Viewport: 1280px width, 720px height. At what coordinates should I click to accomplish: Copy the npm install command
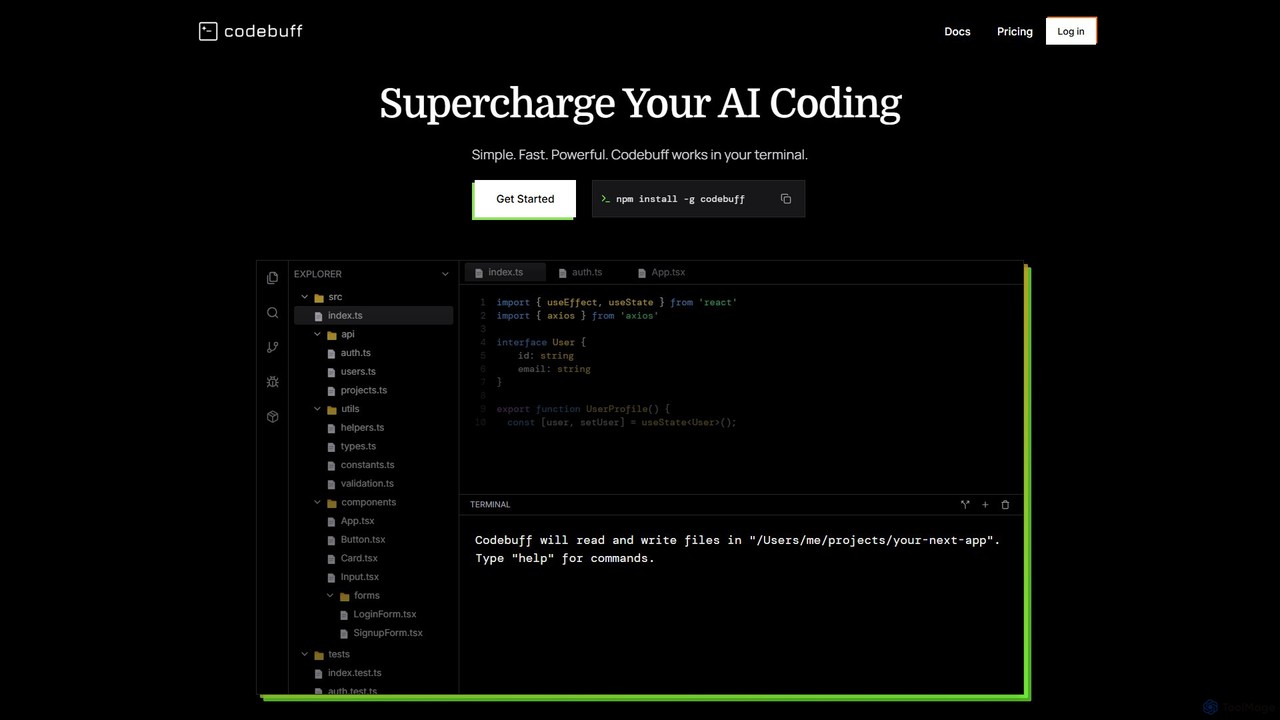coord(786,199)
